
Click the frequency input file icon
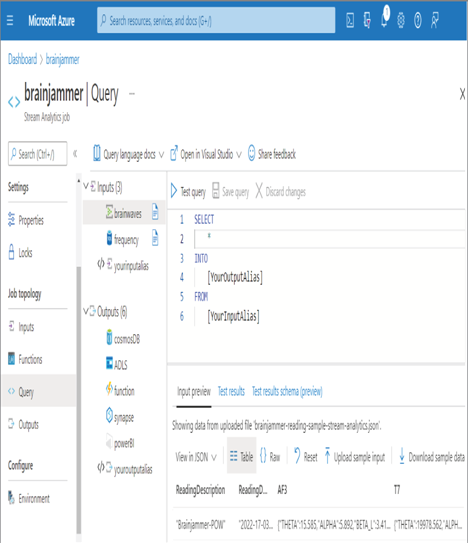point(155,238)
